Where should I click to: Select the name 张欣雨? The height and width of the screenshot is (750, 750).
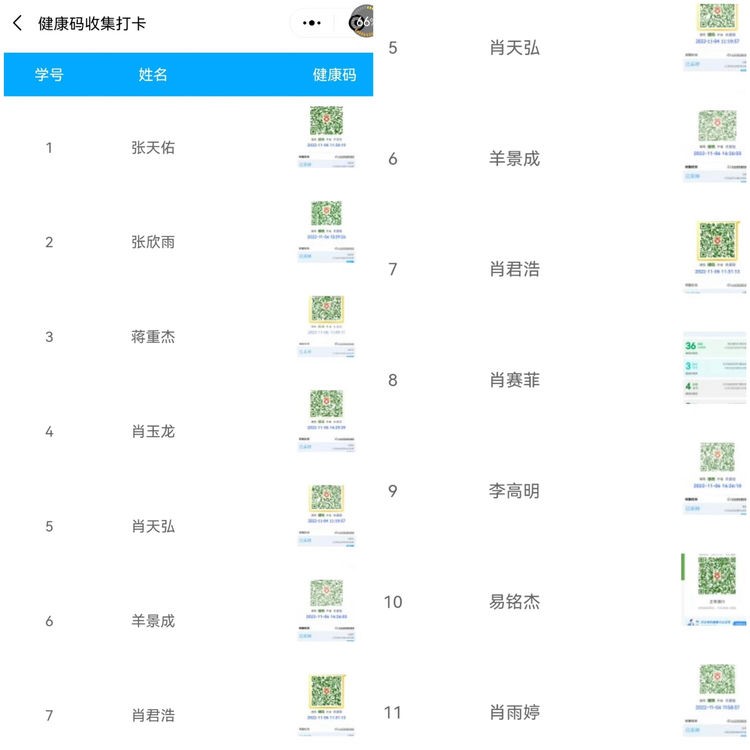pos(153,242)
